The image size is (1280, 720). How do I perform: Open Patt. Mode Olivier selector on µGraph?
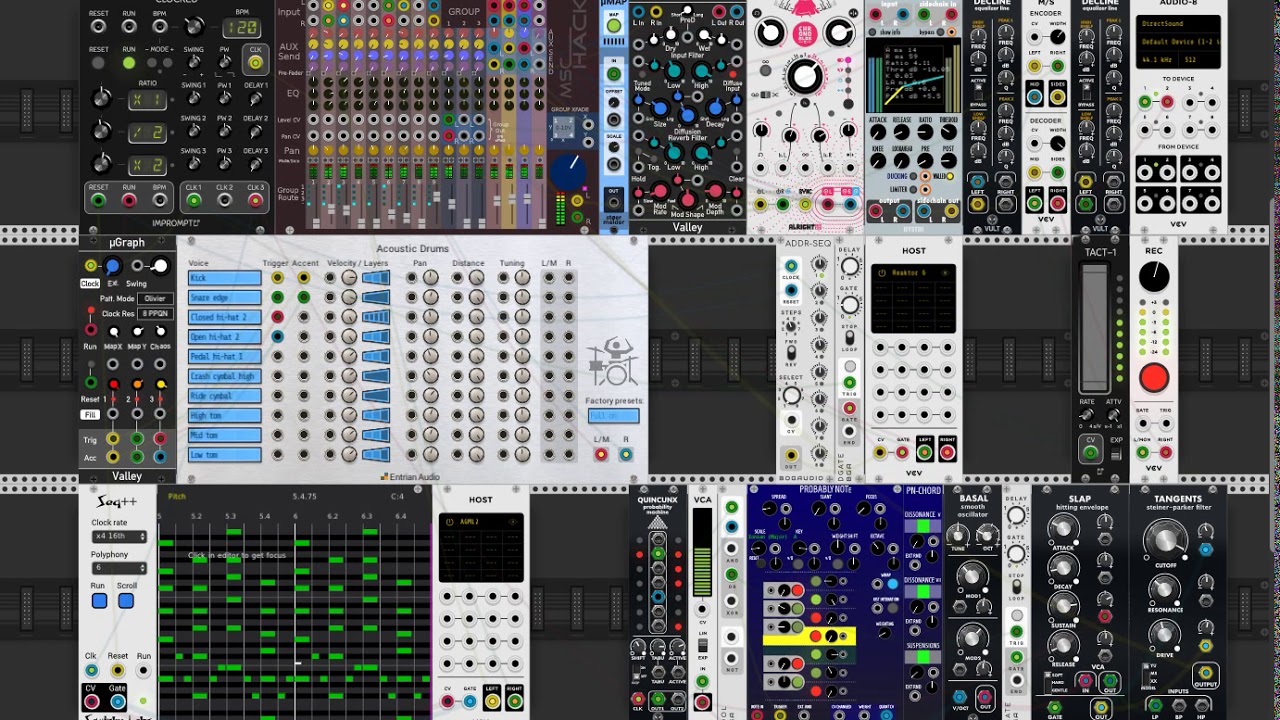click(155, 298)
